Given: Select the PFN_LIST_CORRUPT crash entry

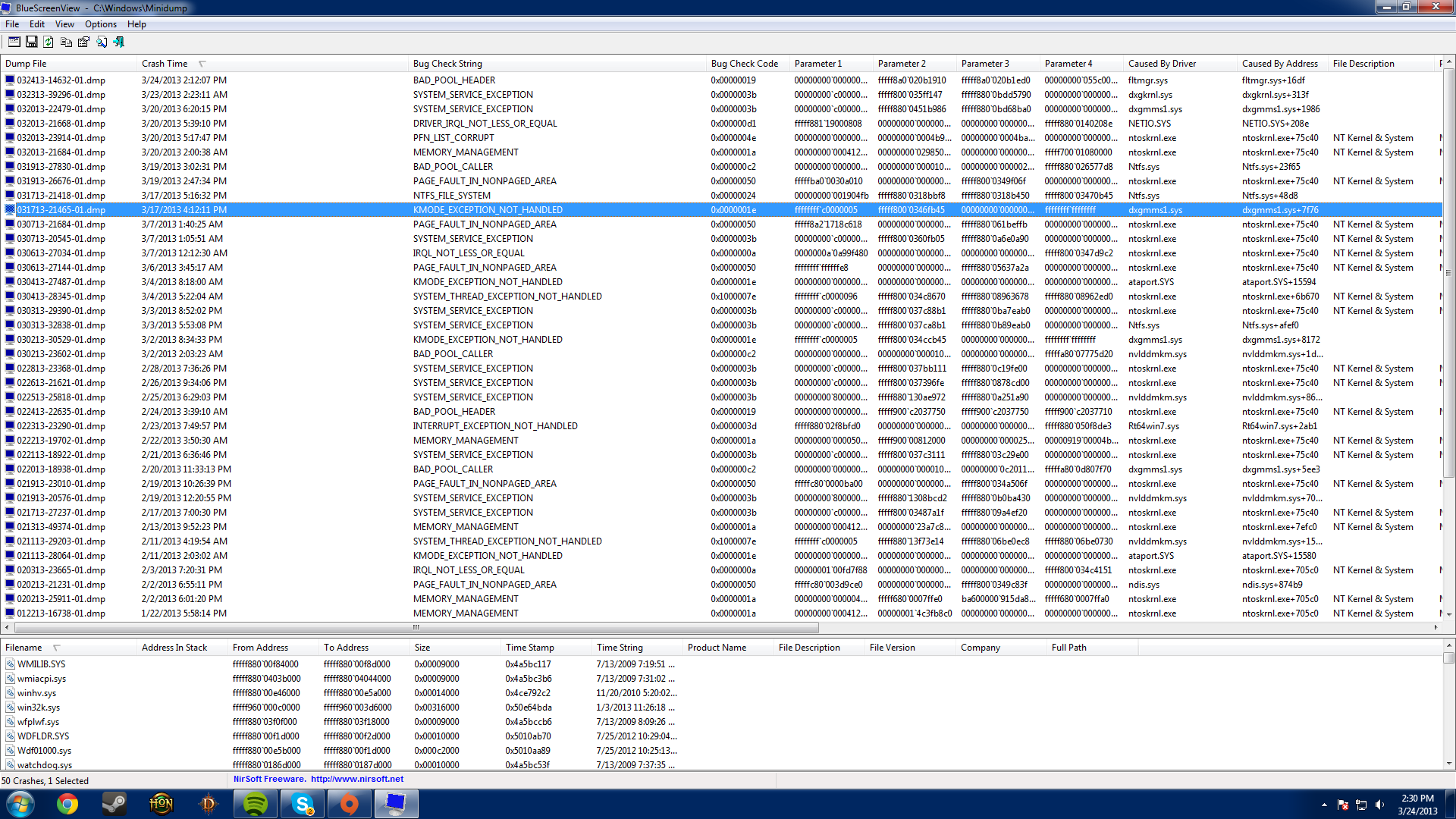Looking at the screenshot, I should pos(722,138).
